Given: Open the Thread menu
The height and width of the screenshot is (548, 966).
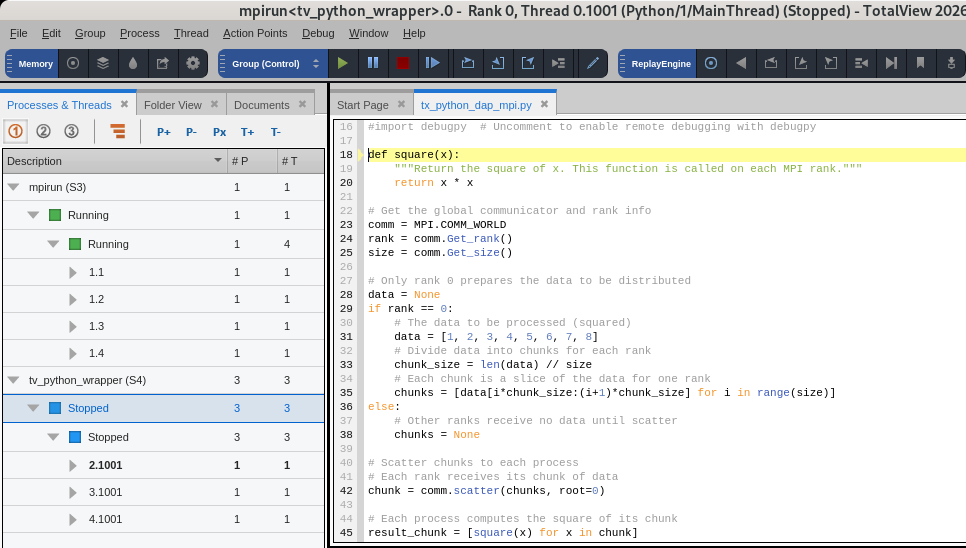Looking at the screenshot, I should click(x=191, y=33).
